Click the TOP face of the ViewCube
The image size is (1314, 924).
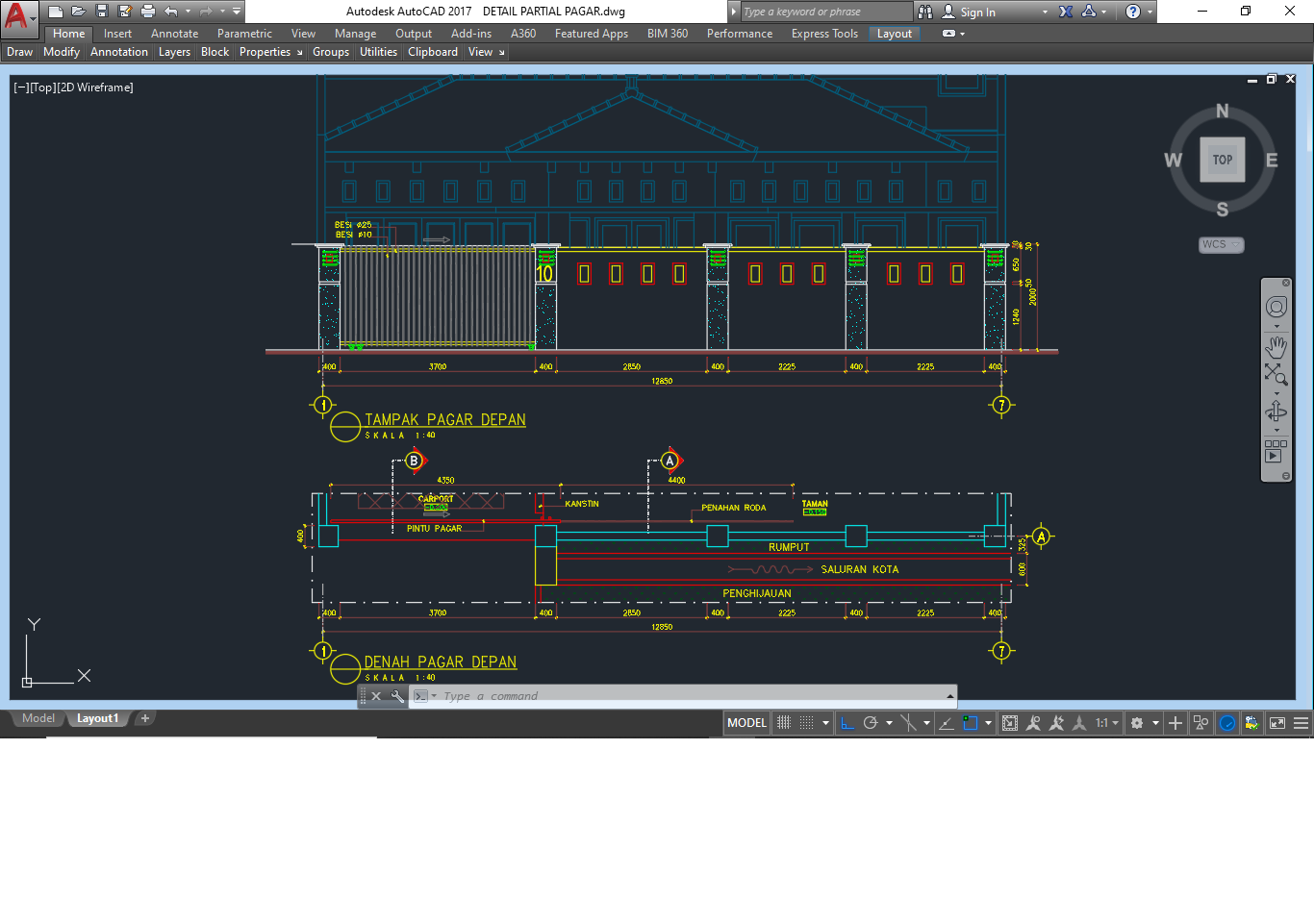(x=1222, y=159)
